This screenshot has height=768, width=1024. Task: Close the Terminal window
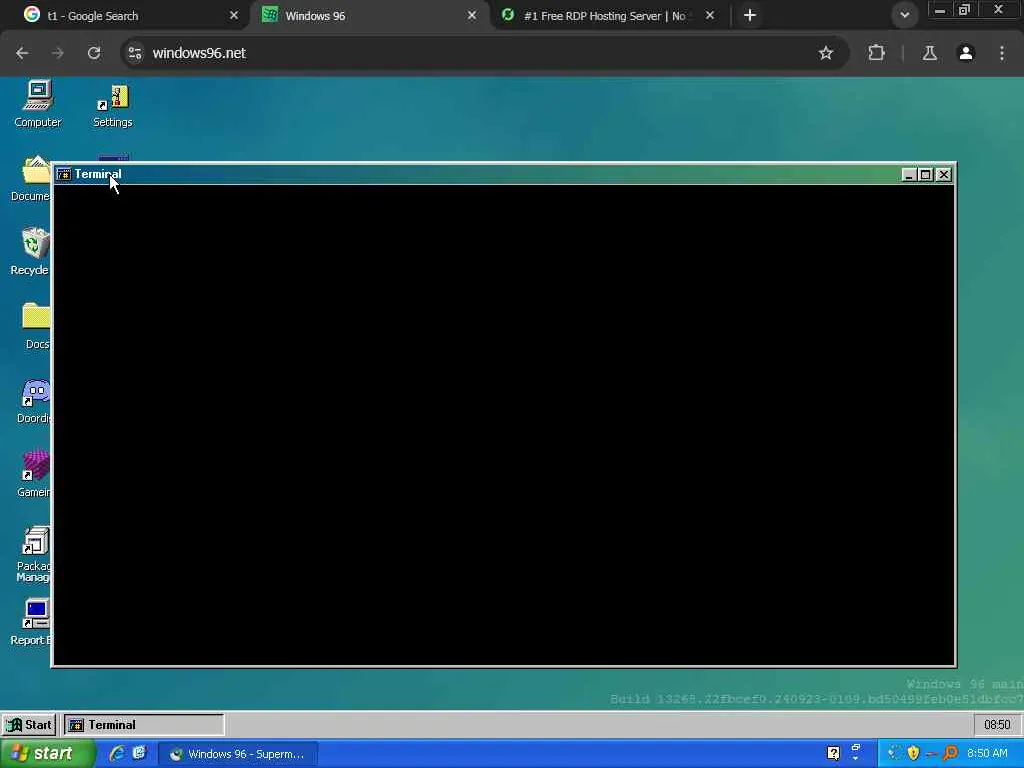click(x=944, y=174)
